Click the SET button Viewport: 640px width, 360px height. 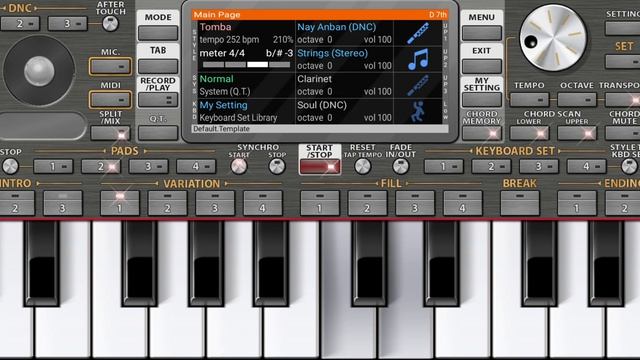click(x=623, y=62)
